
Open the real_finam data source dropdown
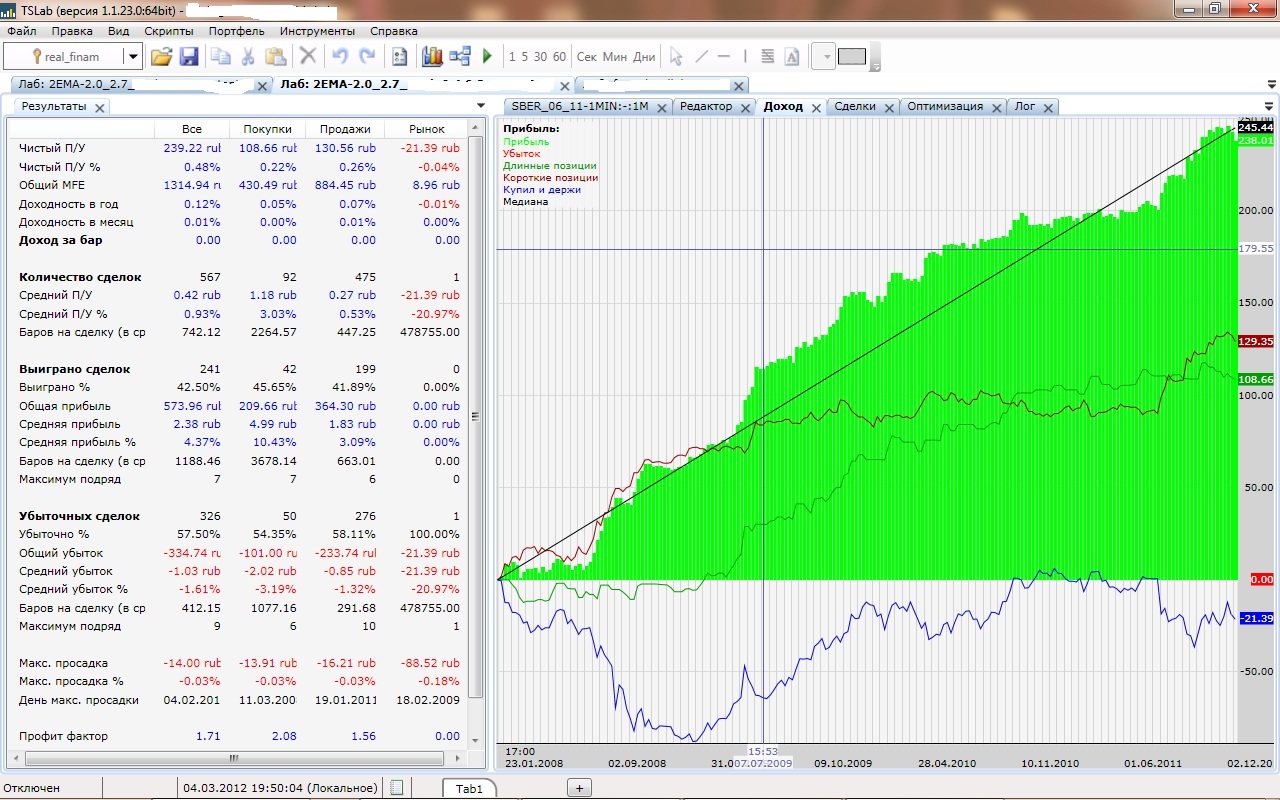pyautogui.click(x=132, y=57)
